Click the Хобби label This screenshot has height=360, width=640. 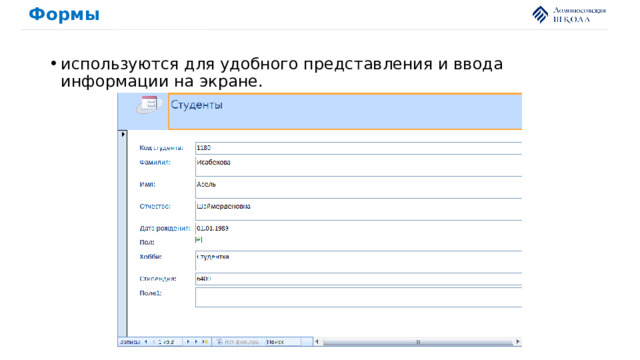coord(151,257)
